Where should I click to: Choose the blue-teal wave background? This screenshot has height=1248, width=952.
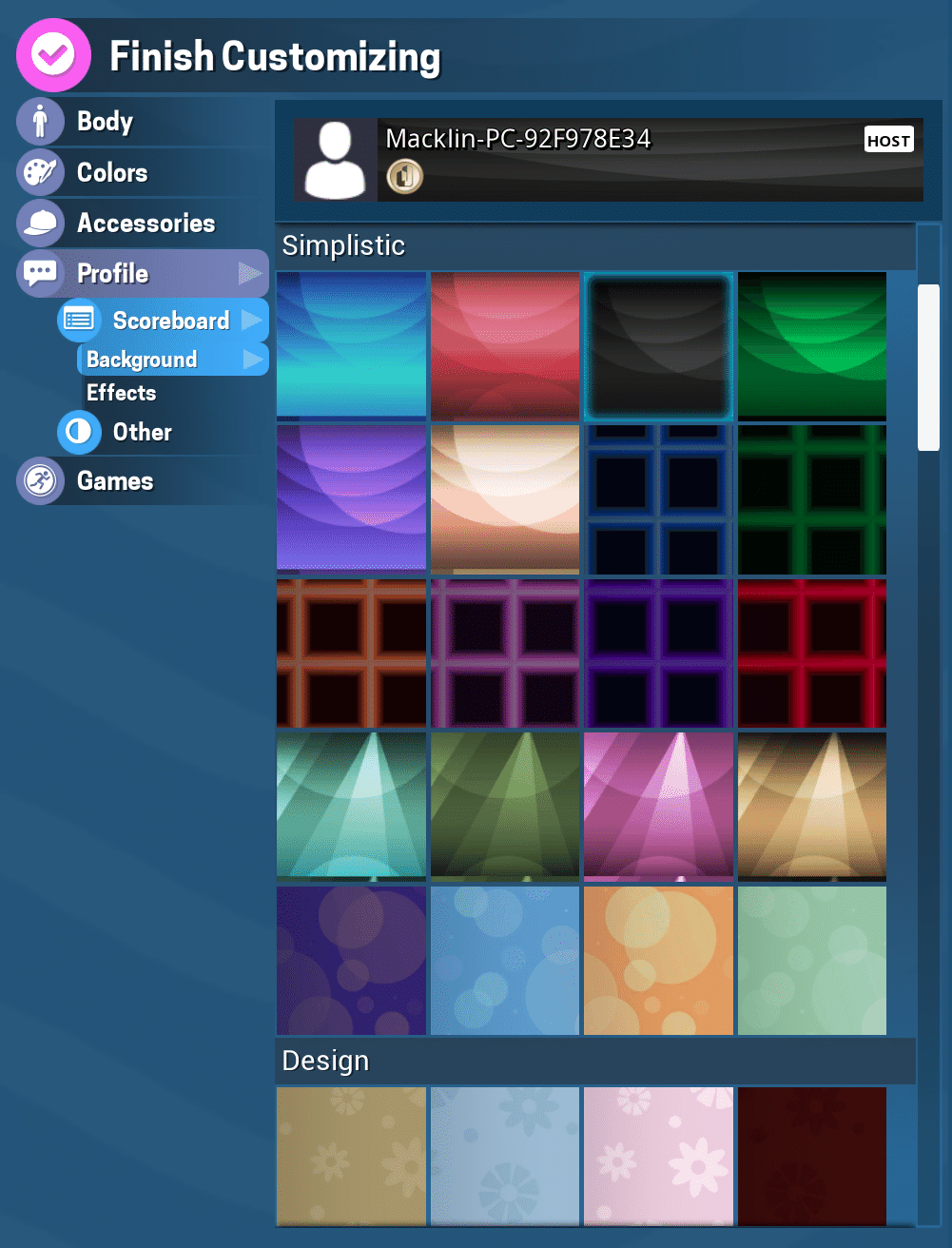click(x=352, y=346)
